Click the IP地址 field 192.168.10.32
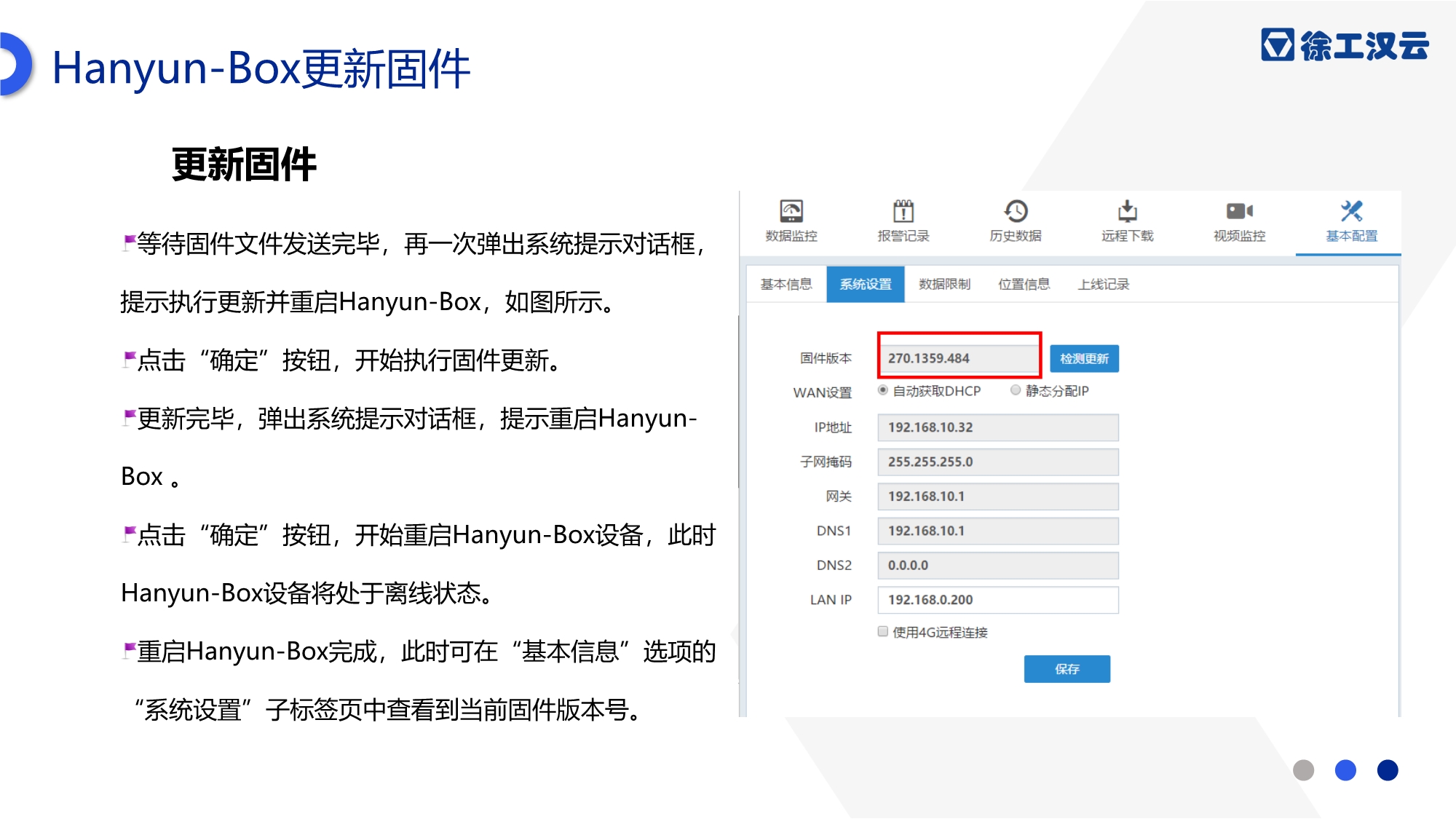 [998, 427]
